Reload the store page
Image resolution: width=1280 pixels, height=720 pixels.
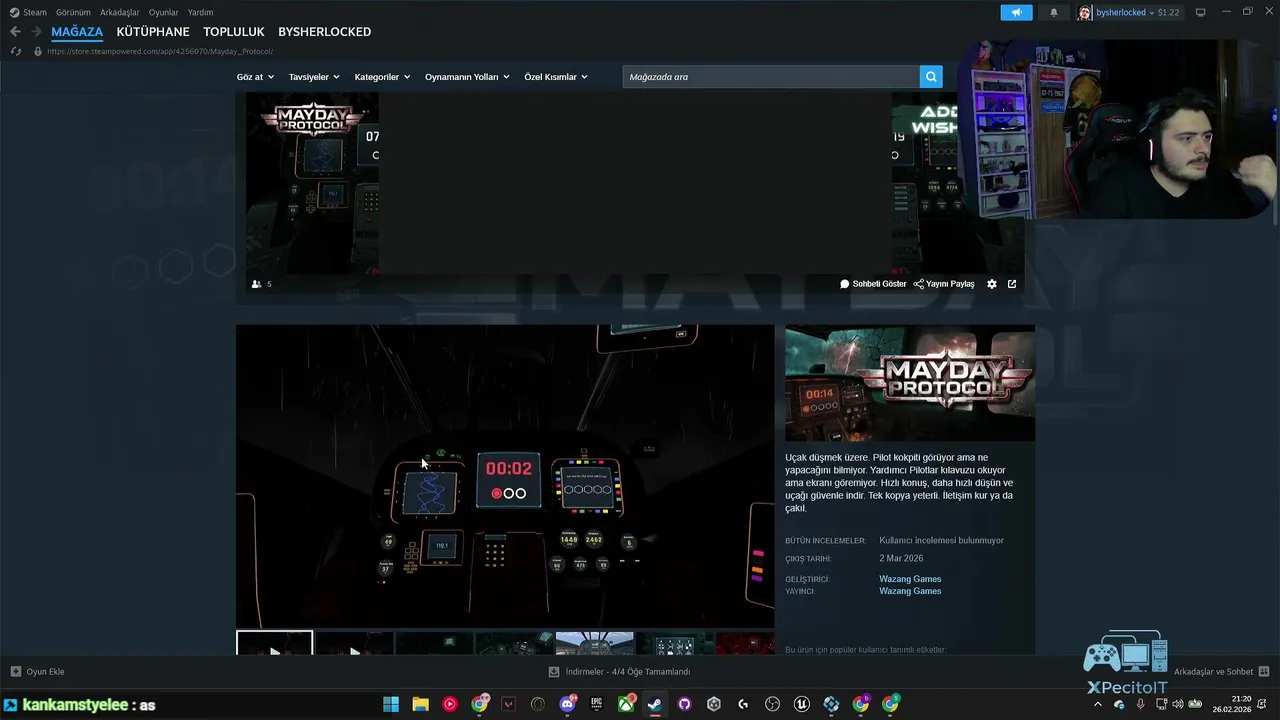pyautogui.click(x=15, y=51)
